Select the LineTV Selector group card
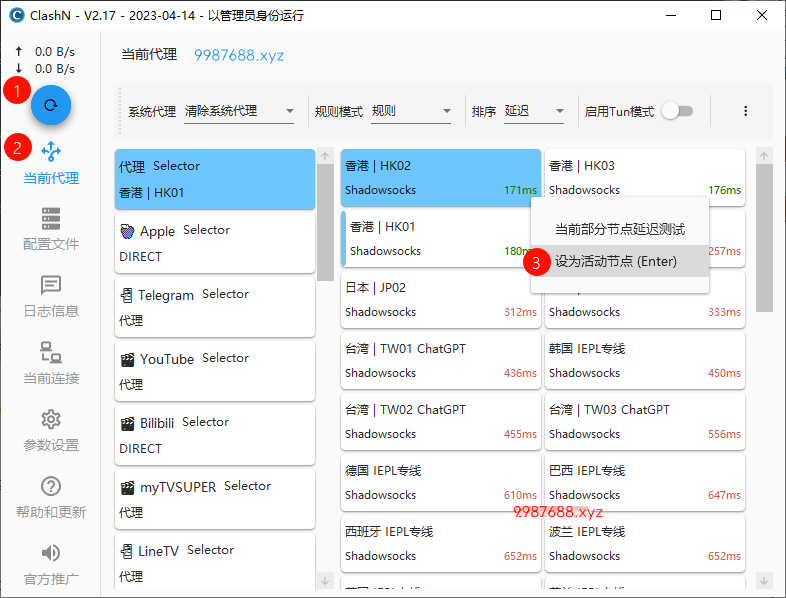The width and height of the screenshot is (786, 598). (x=215, y=561)
